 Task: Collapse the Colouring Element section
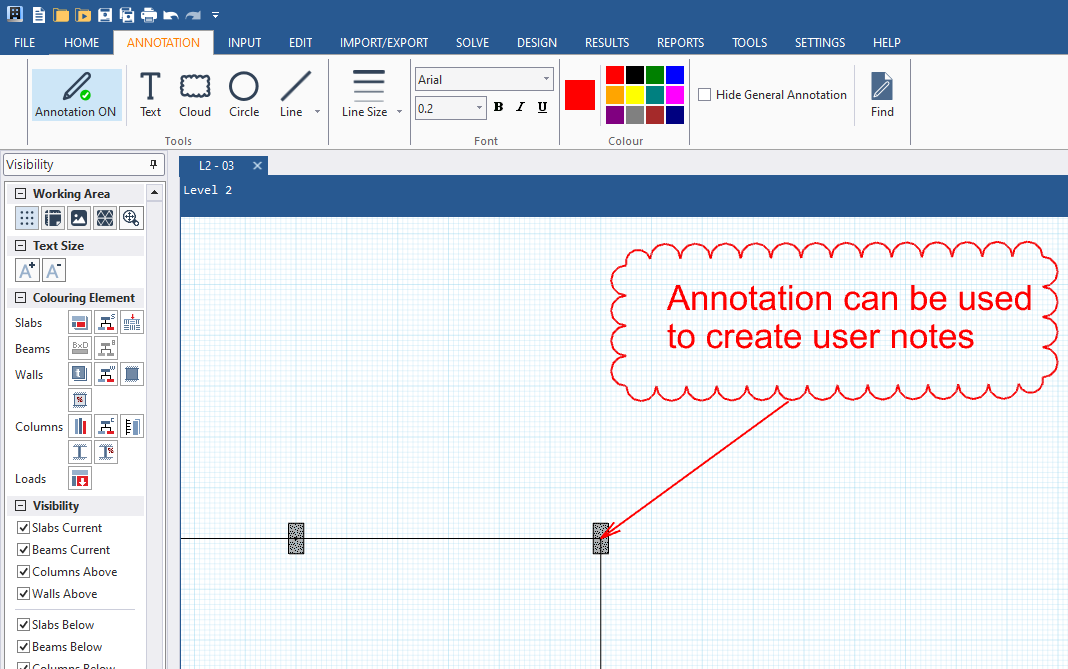coord(20,298)
